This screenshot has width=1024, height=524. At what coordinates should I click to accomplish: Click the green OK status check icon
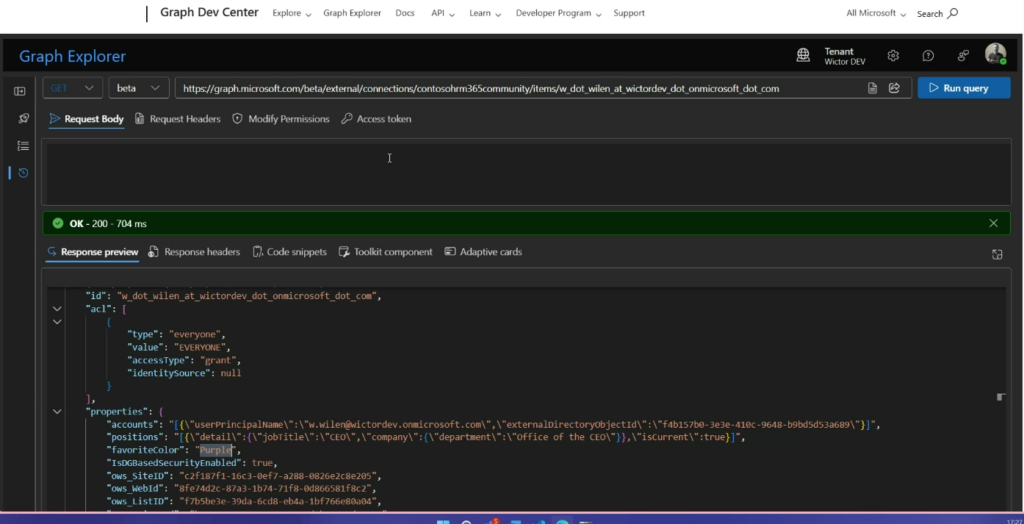pos(57,223)
